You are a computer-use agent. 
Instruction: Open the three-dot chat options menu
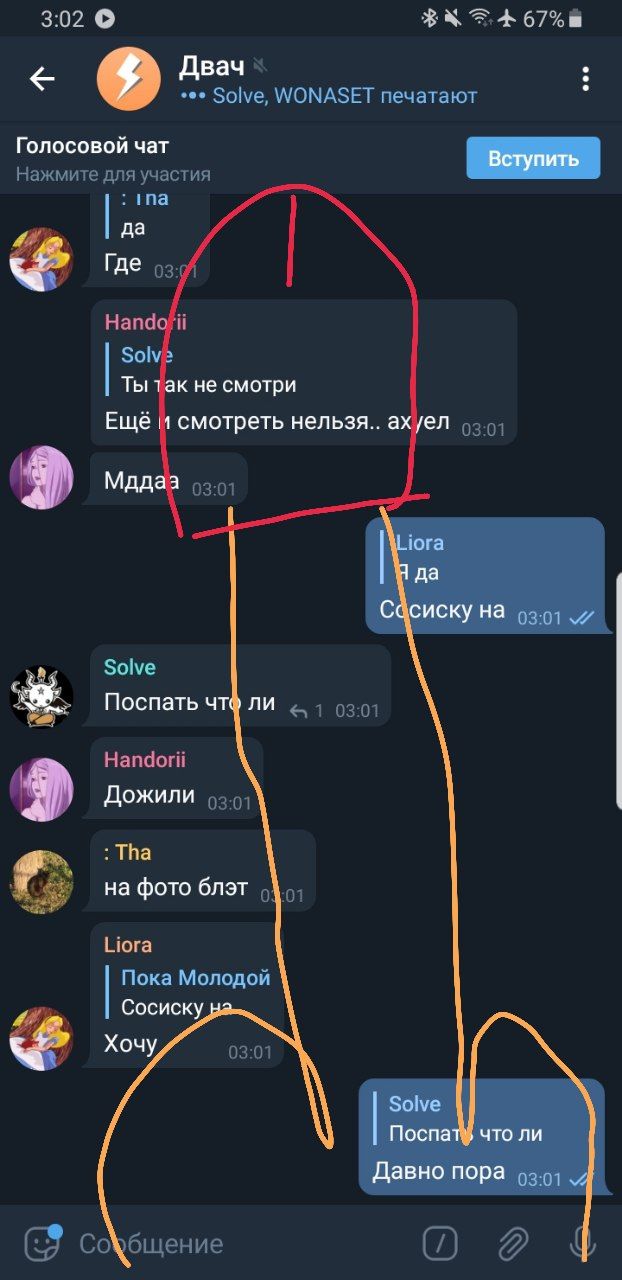586,80
